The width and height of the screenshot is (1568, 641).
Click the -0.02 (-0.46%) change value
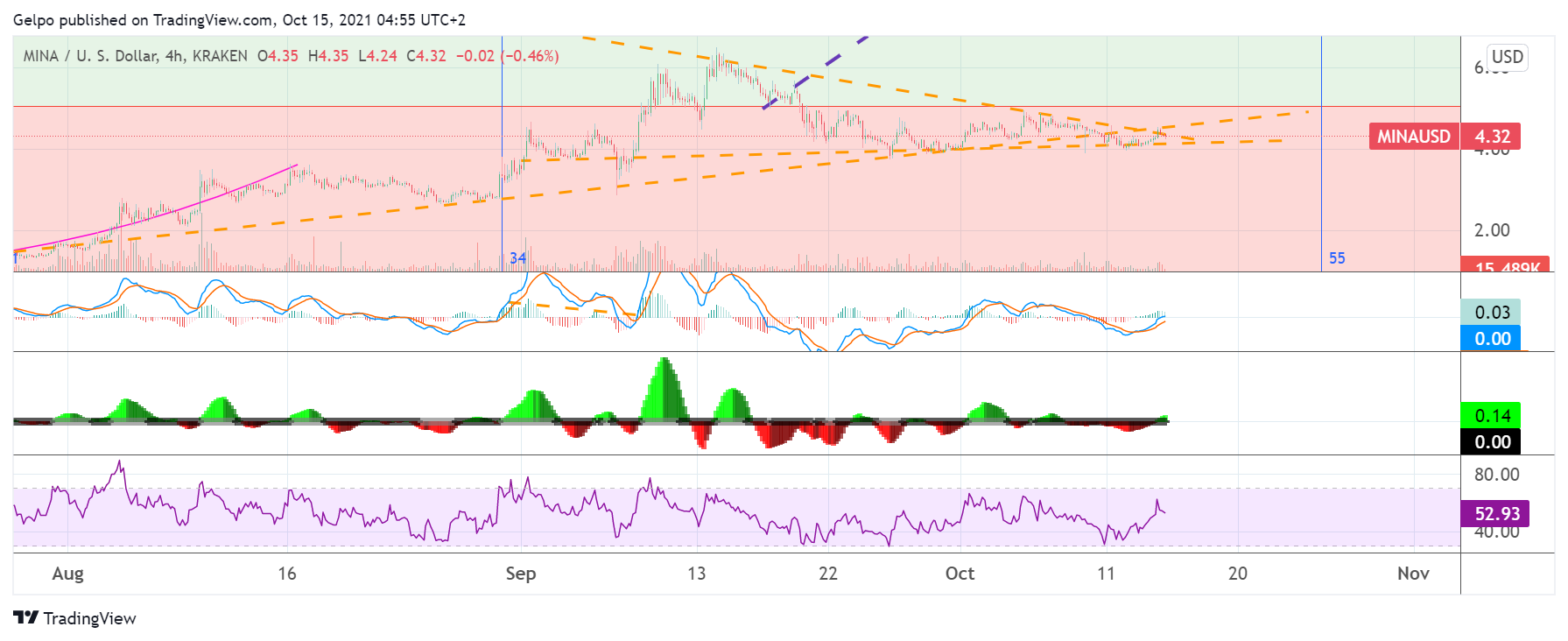[507, 56]
